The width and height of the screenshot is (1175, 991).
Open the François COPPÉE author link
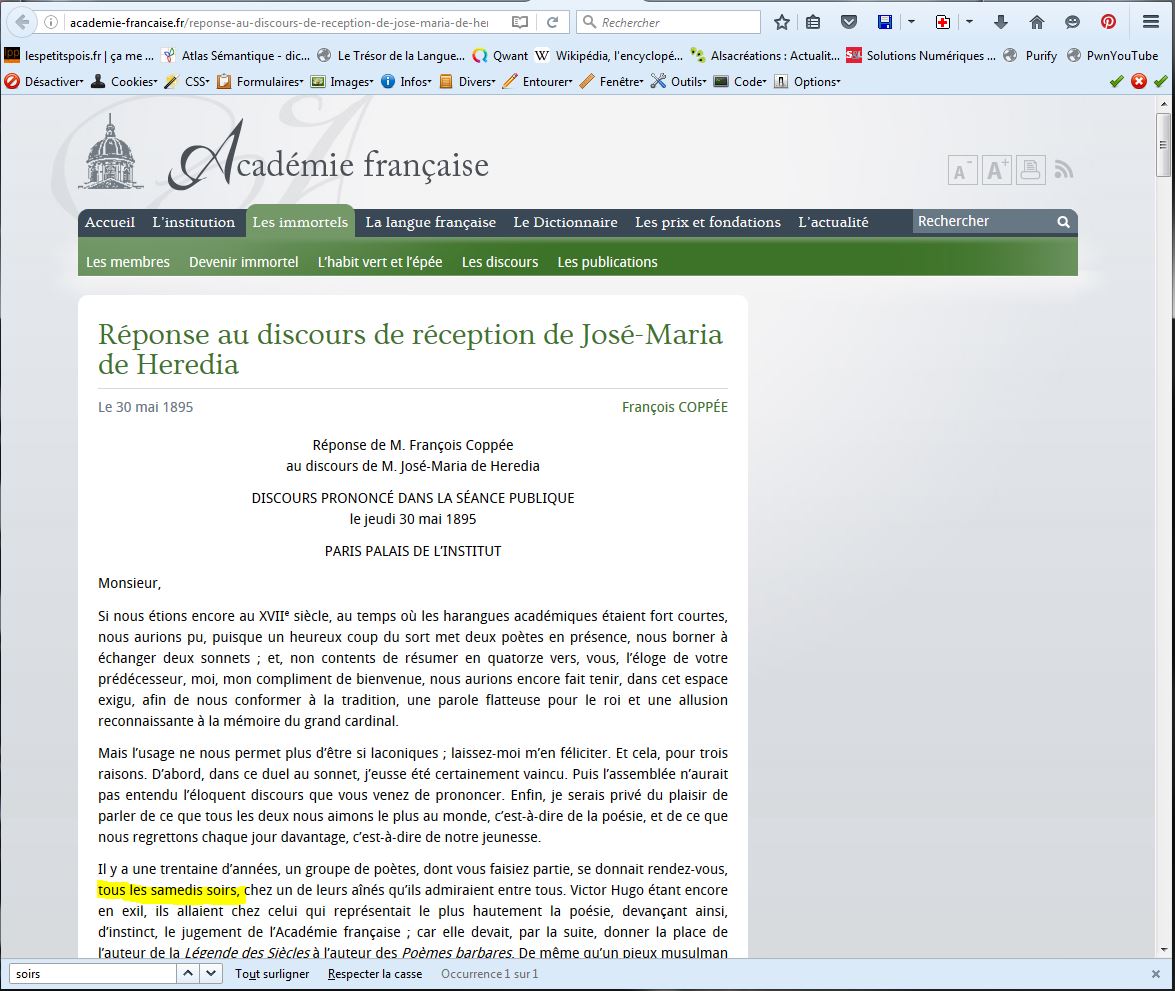pos(674,407)
